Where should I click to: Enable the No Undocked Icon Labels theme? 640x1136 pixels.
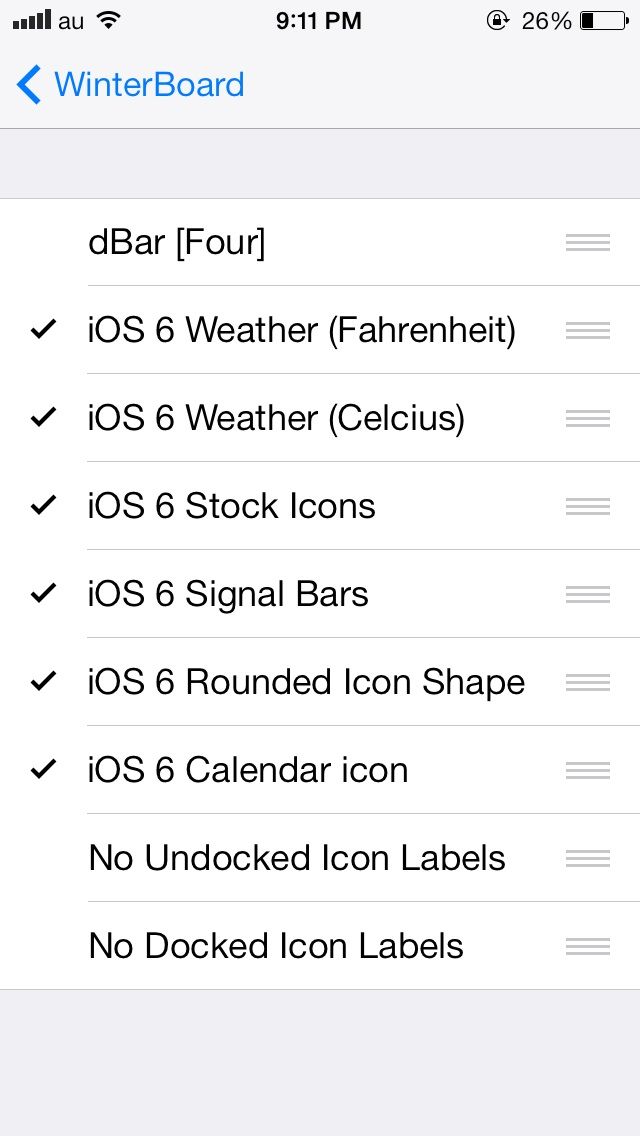297,859
